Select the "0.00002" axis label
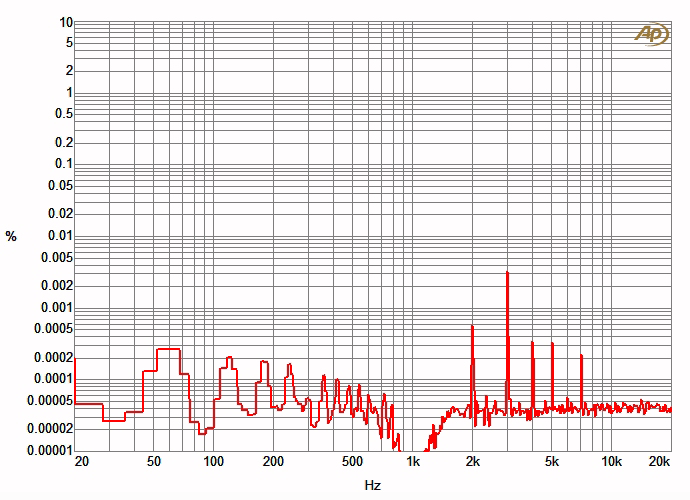The image size is (690, 500). click(50, 428)
